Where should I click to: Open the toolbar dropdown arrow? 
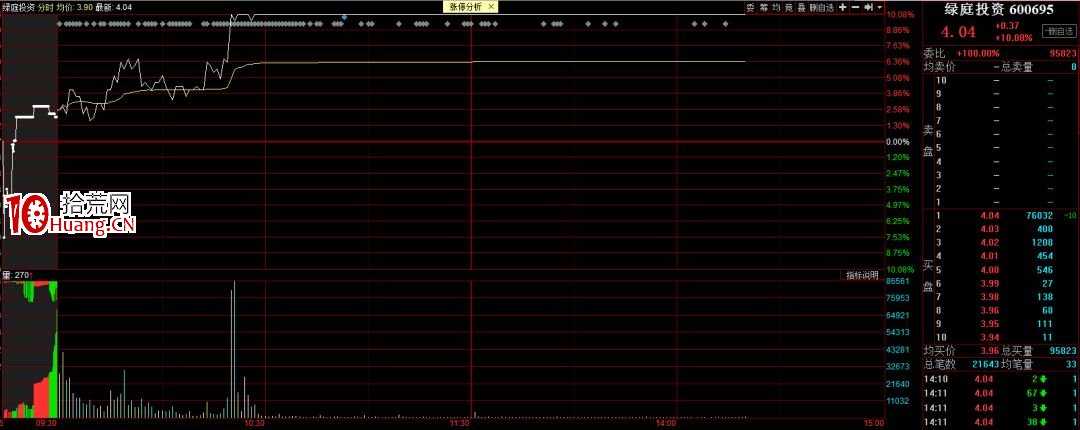coord(879,7)
